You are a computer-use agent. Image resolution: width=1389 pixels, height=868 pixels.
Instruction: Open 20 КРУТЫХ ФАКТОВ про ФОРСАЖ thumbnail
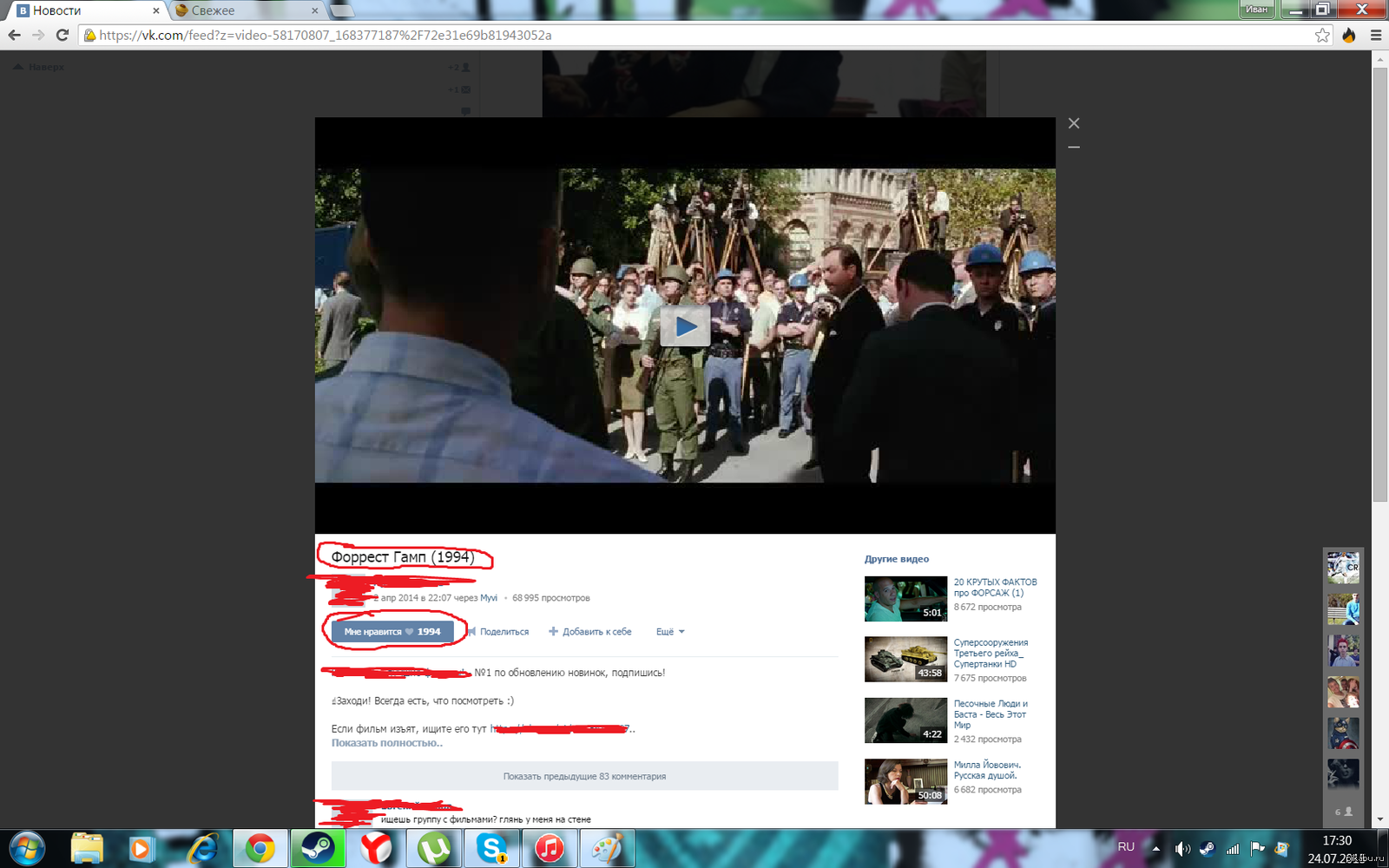[x=905, y=599]
